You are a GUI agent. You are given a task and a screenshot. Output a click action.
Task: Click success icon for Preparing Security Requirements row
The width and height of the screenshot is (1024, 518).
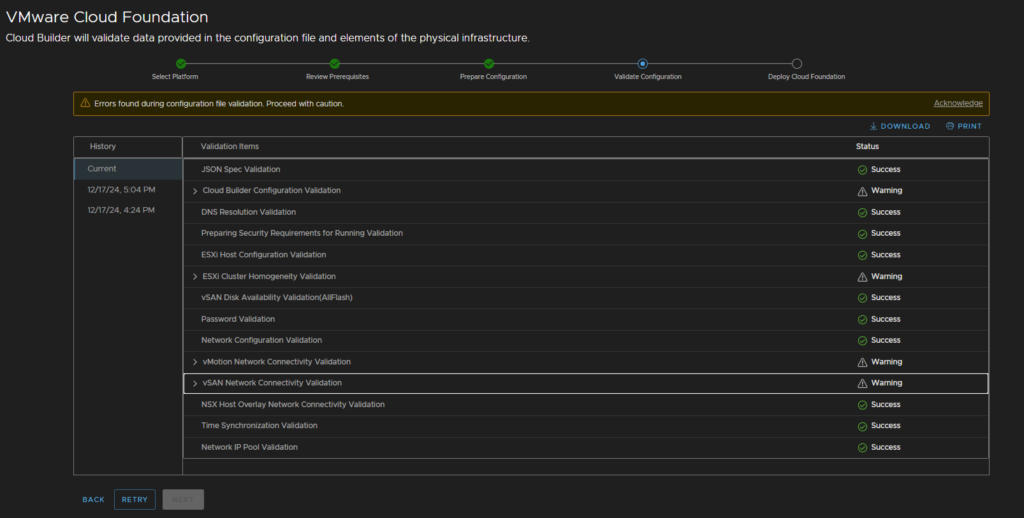tap(862, 234)
